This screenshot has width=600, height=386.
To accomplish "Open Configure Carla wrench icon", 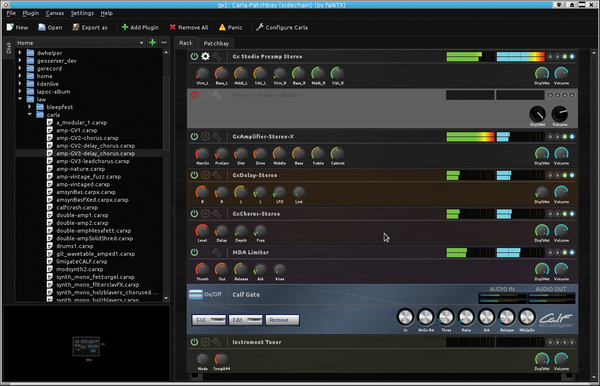I will (260, 27).
